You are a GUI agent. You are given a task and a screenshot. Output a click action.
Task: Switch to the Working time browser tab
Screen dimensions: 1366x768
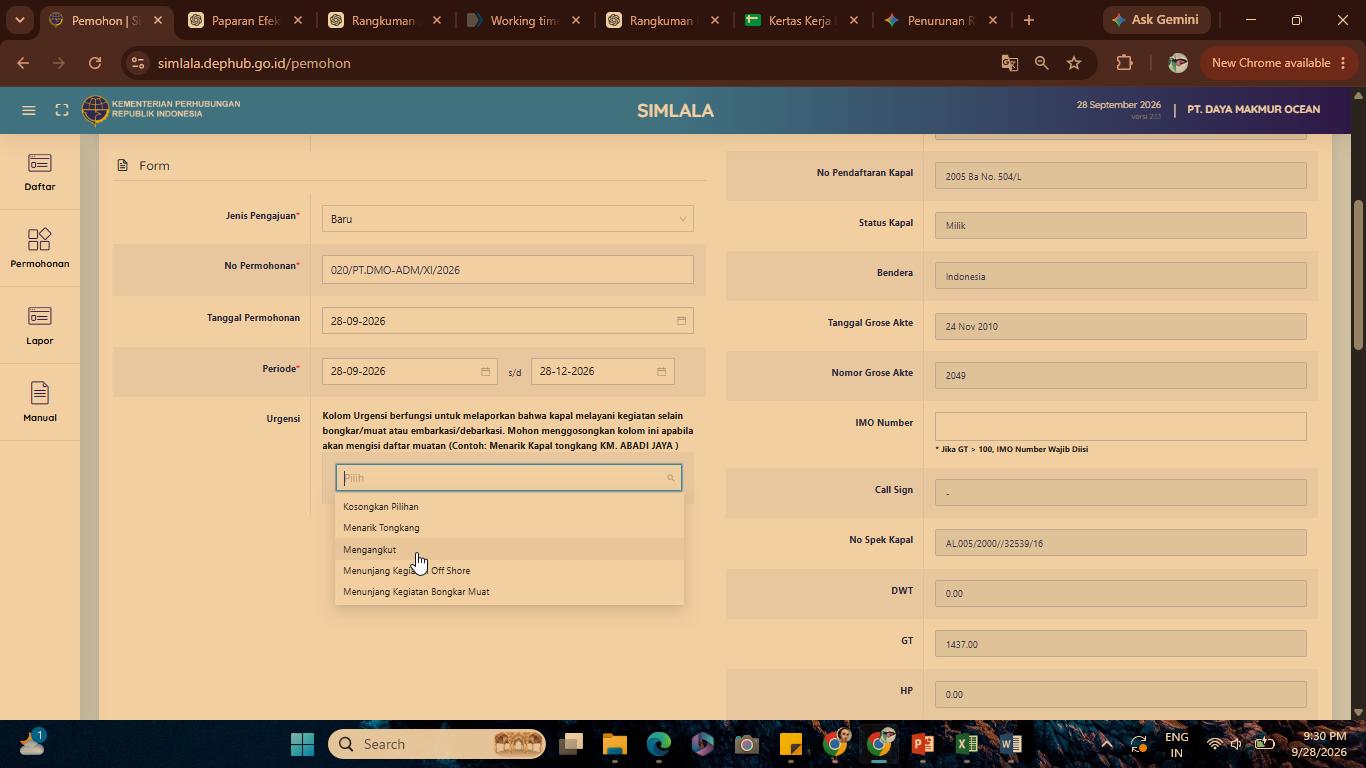point(520,20)
